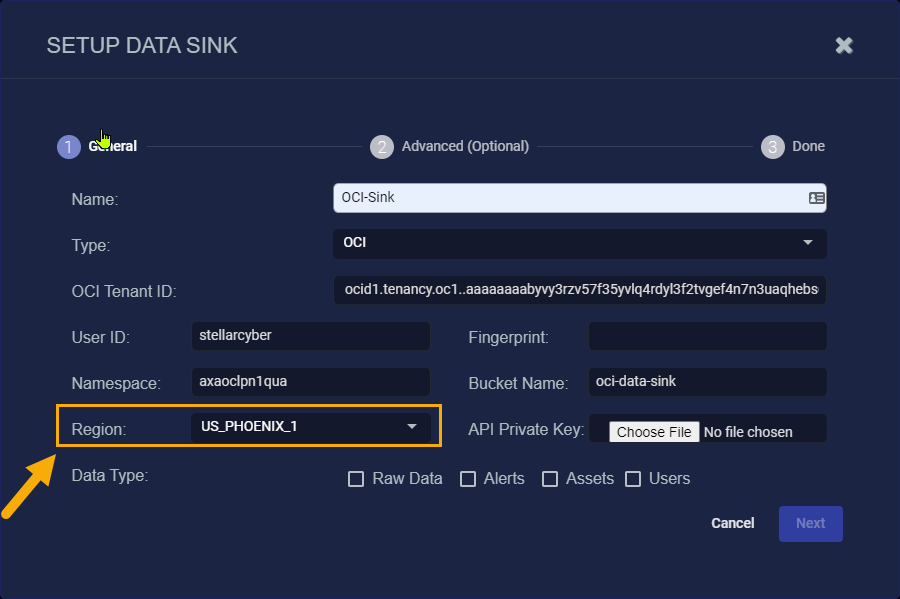Screen dimensions: 900x599
Task: Click the Next button
Action: point(810,523)
